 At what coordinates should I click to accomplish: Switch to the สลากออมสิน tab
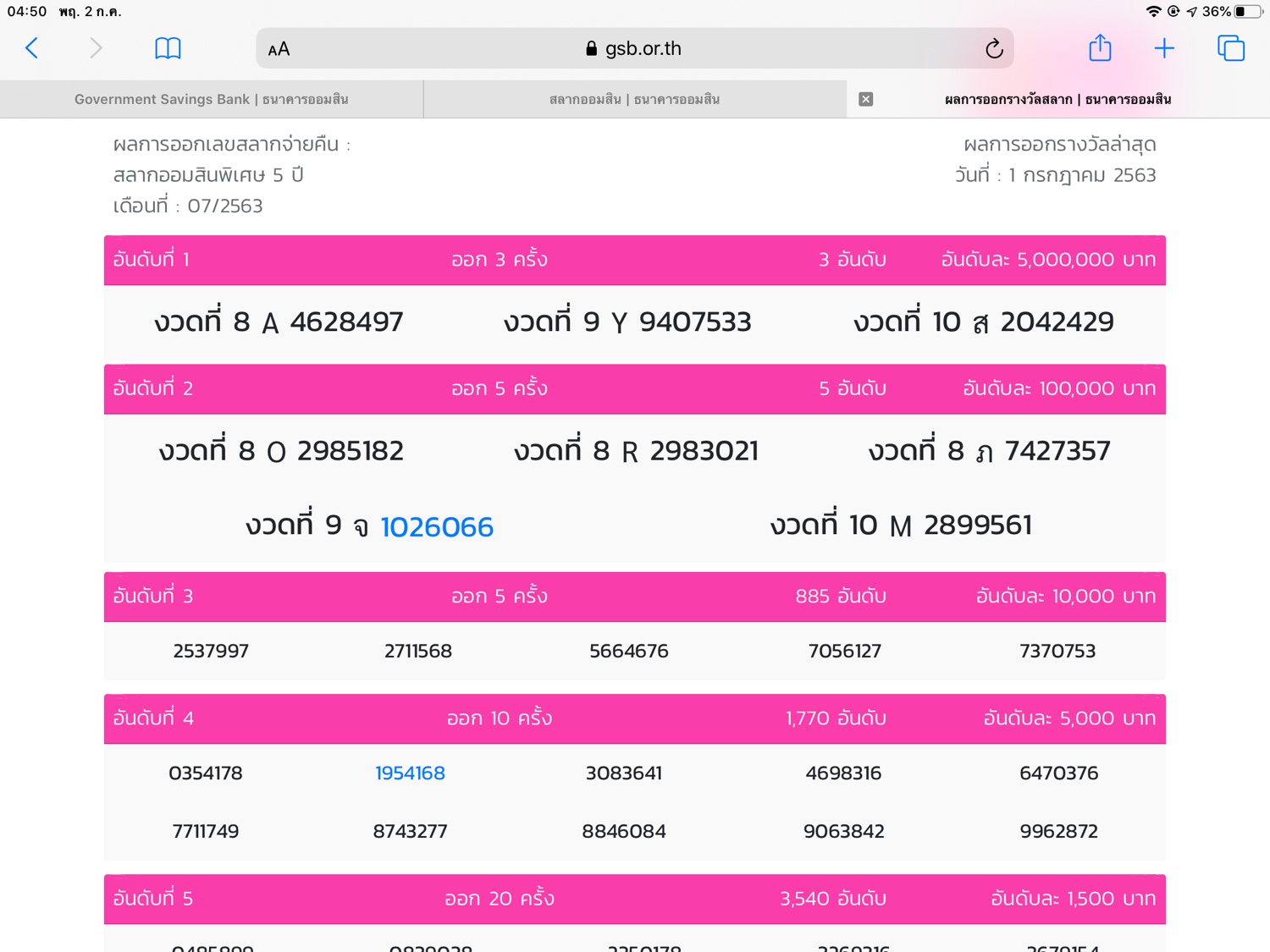[635, 99]
